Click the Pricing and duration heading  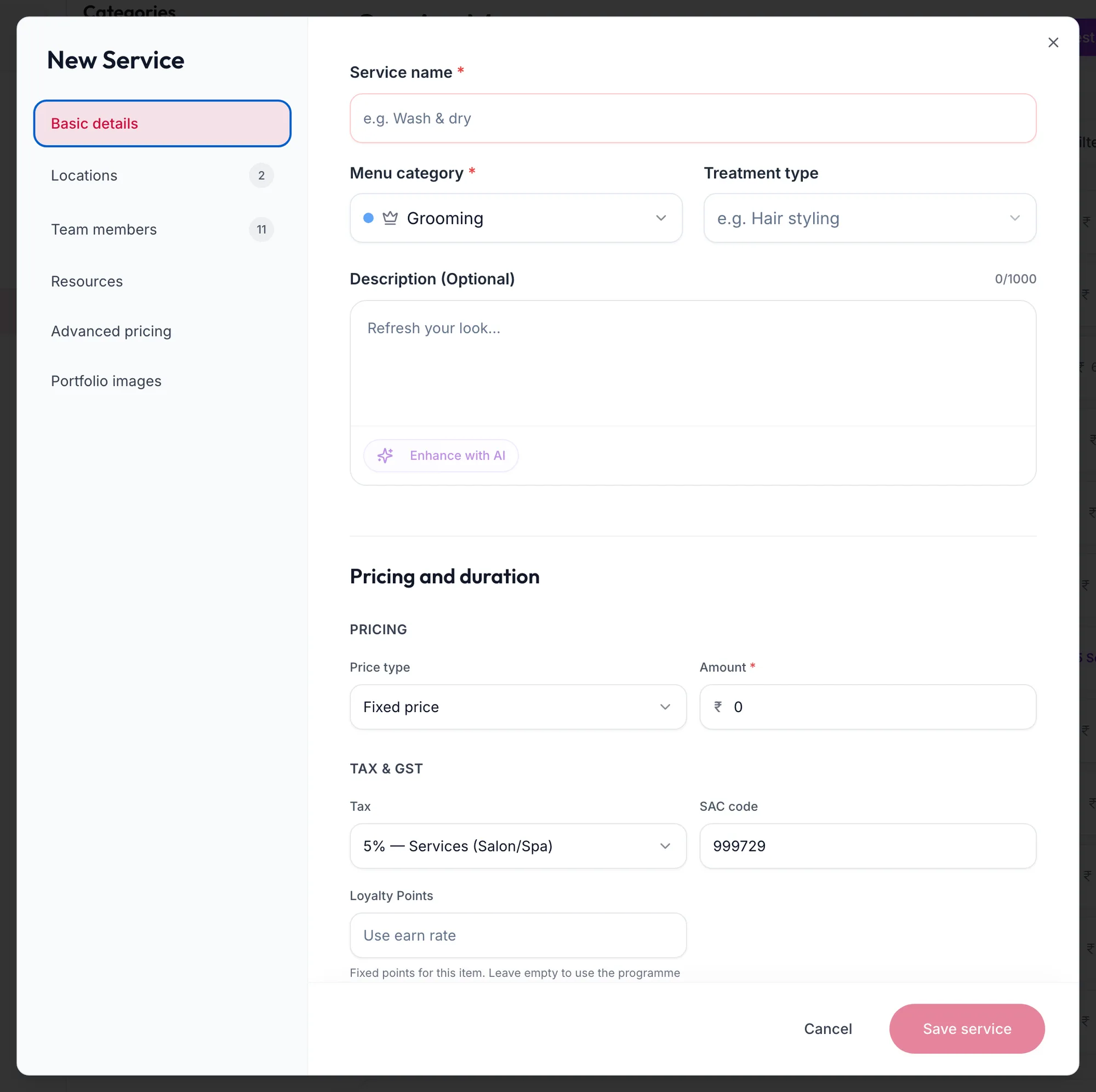(444, 576)
